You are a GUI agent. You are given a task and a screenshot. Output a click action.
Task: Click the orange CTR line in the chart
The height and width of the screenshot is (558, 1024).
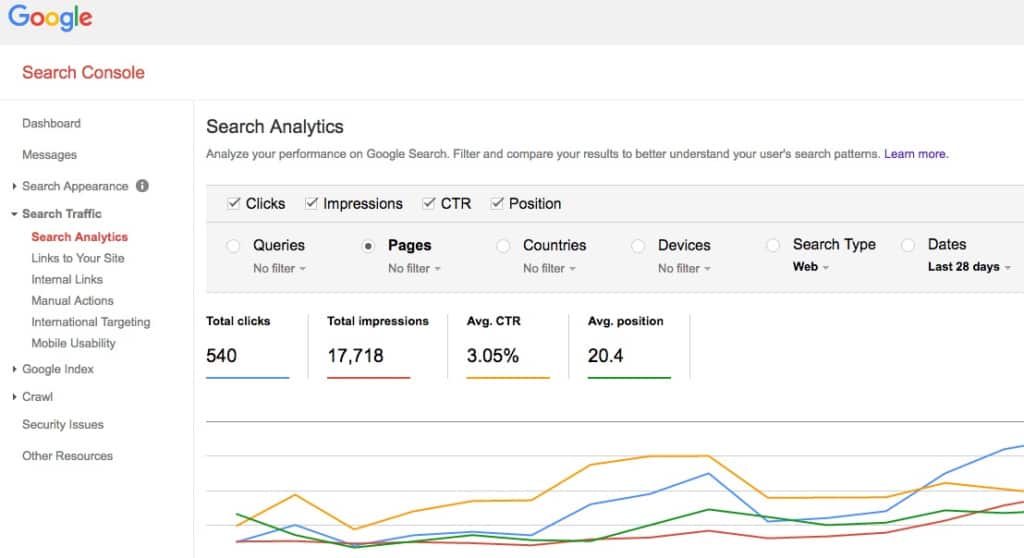679,456
